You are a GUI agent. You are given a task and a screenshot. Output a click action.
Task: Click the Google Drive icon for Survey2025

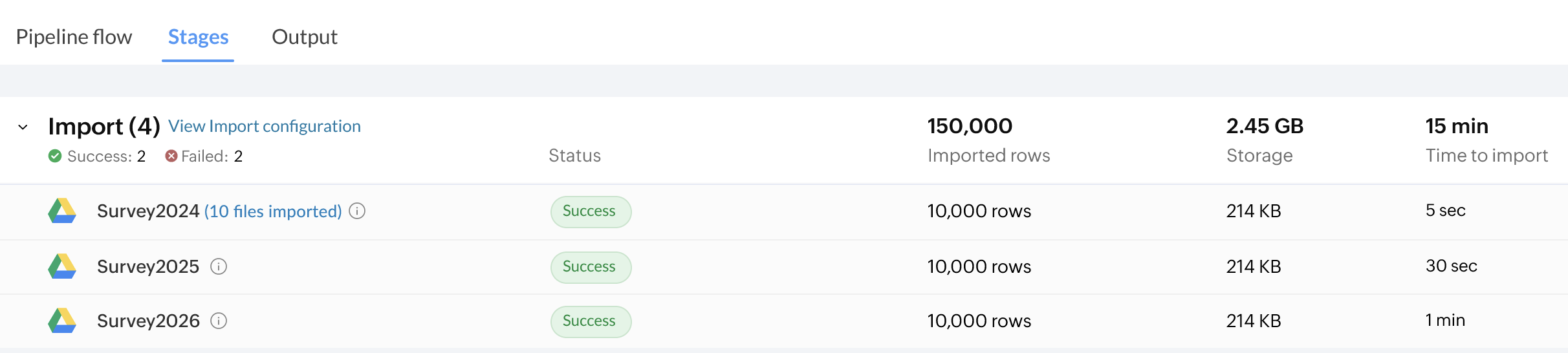[x=62, y=266]
